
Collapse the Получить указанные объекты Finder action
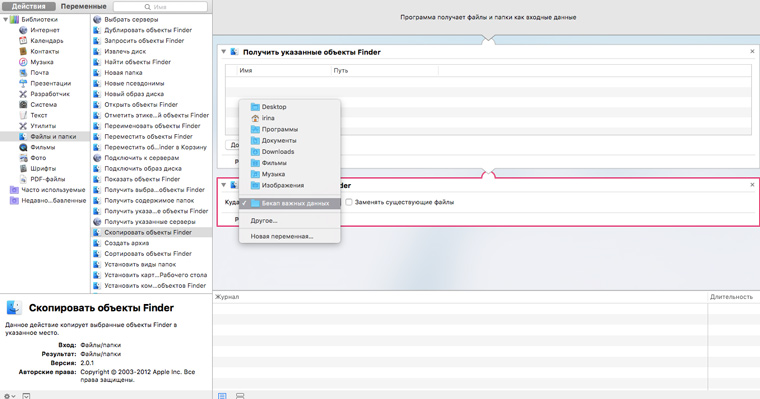(x=223, y=51)
